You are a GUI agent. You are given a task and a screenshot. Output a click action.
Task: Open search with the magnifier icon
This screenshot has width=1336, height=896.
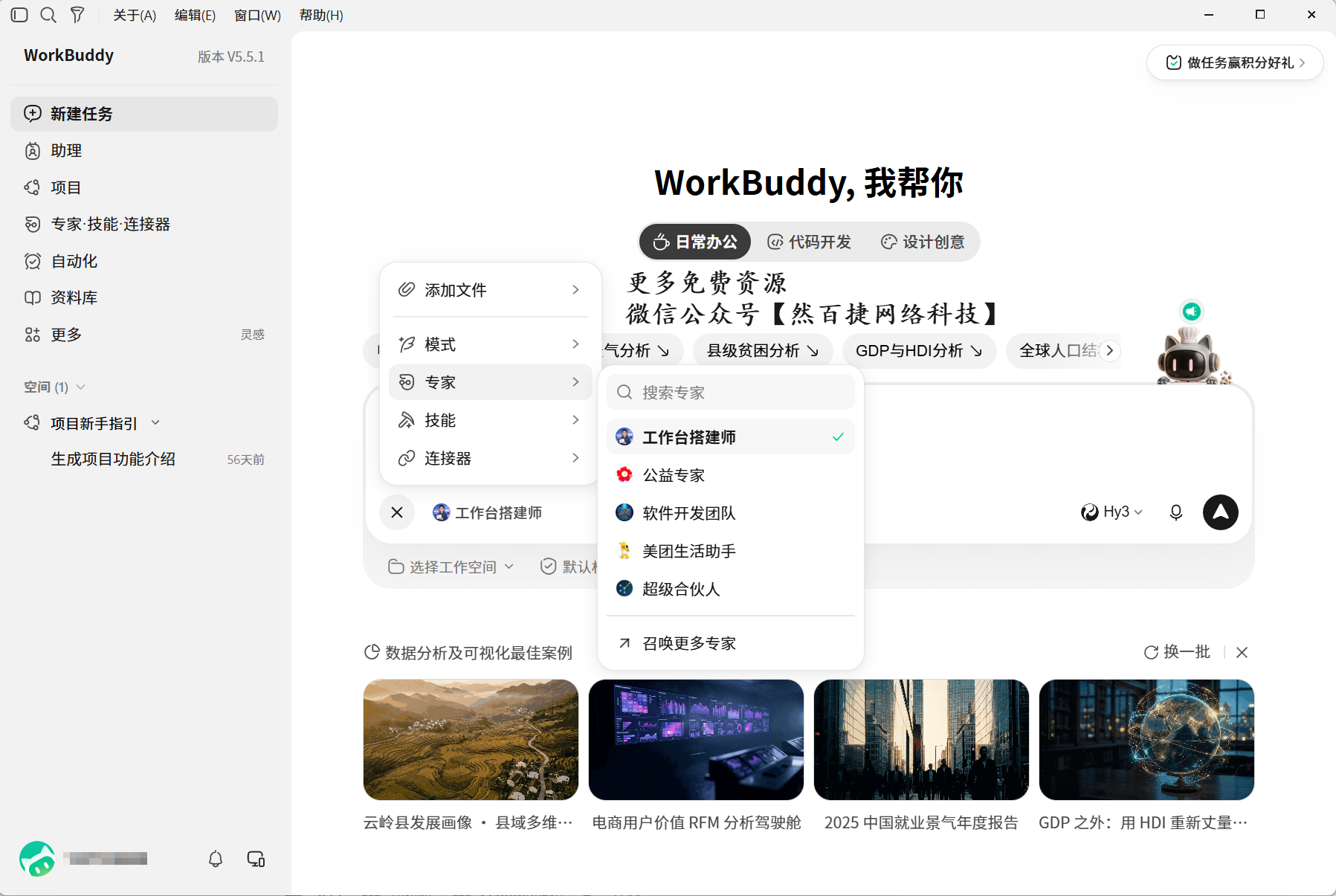pyautogui.click(x=48, y=15)
